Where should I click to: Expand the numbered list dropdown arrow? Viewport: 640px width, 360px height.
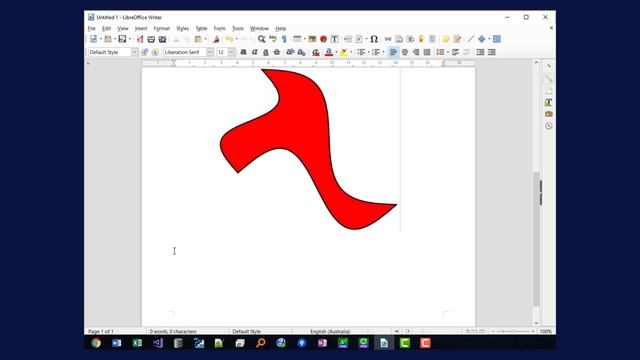(383, 52)
